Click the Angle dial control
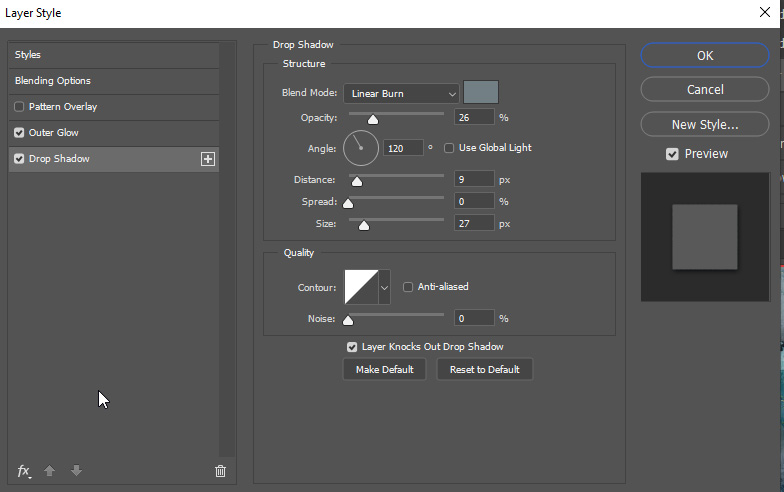 point(360,148)
